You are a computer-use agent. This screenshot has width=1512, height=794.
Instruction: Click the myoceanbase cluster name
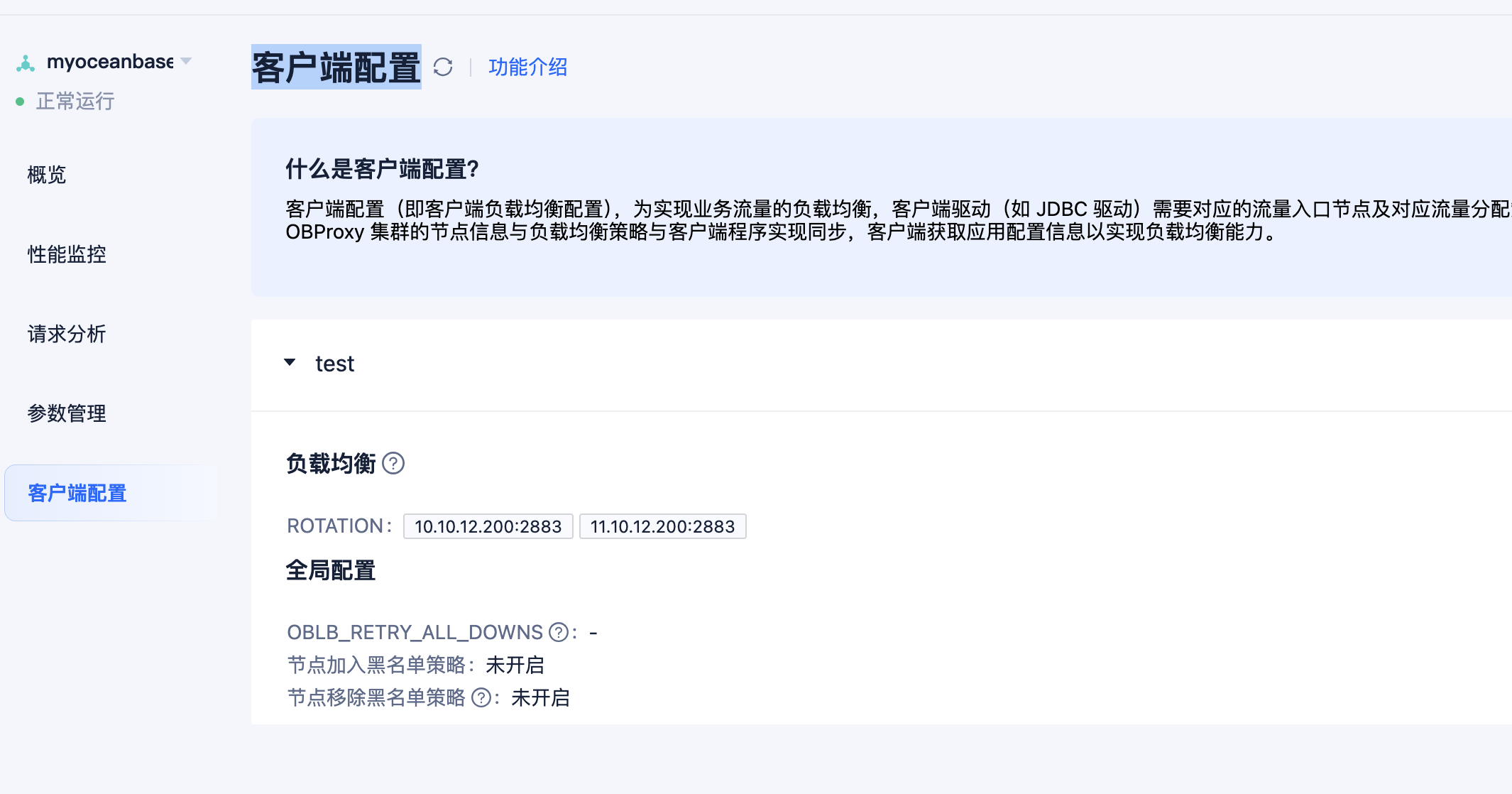(110, 62)
